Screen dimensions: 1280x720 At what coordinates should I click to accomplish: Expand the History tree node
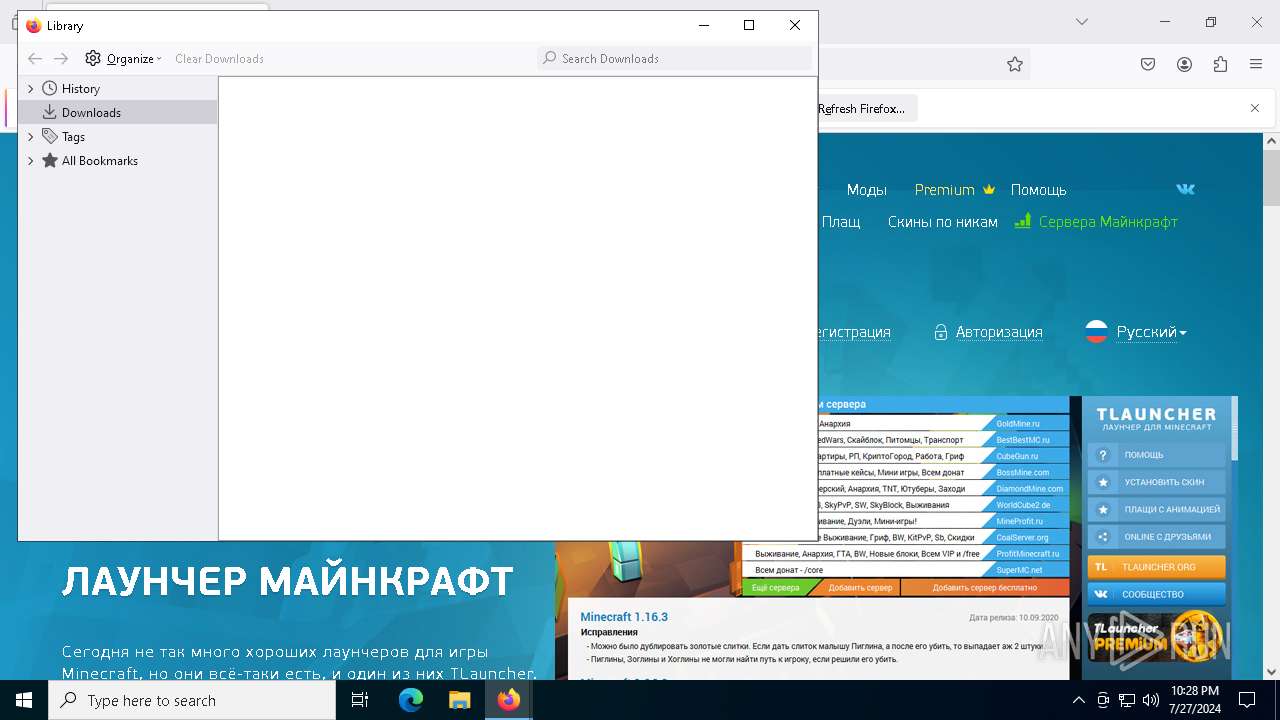coord(30,89)
